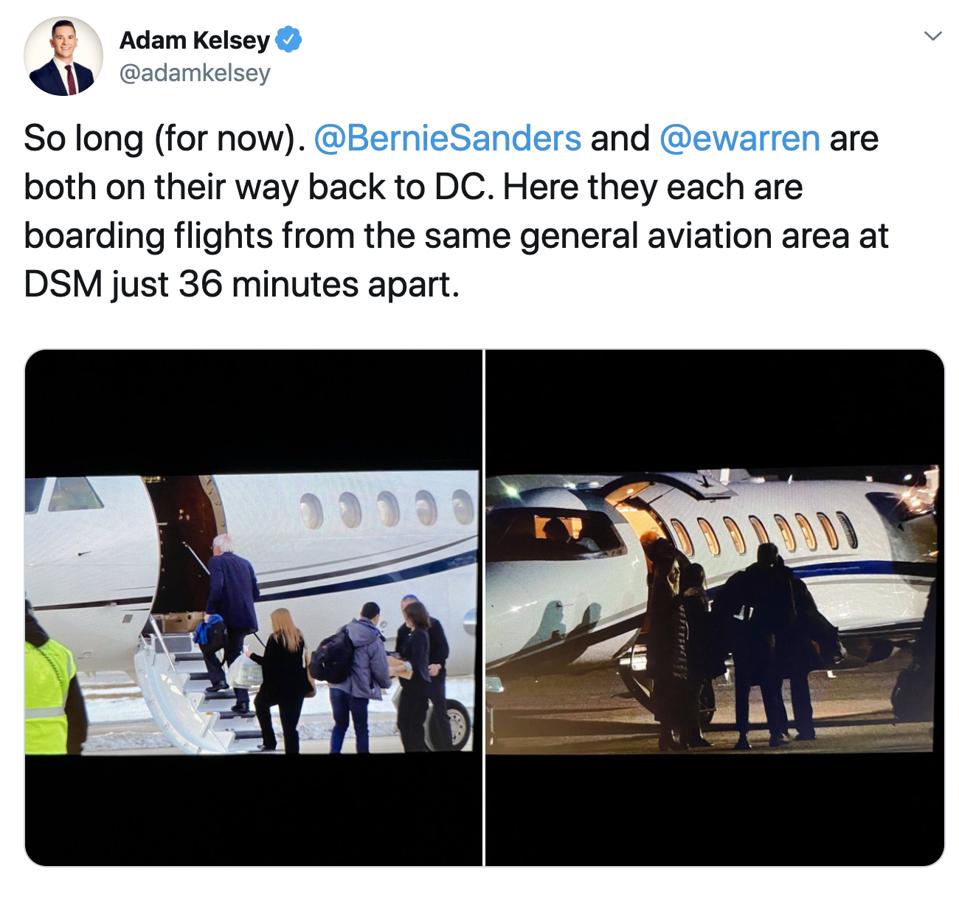Click the "So long (for now)." text
Image resolution: width=959 pixels, height=900 pixels.
tap(164, 138)
